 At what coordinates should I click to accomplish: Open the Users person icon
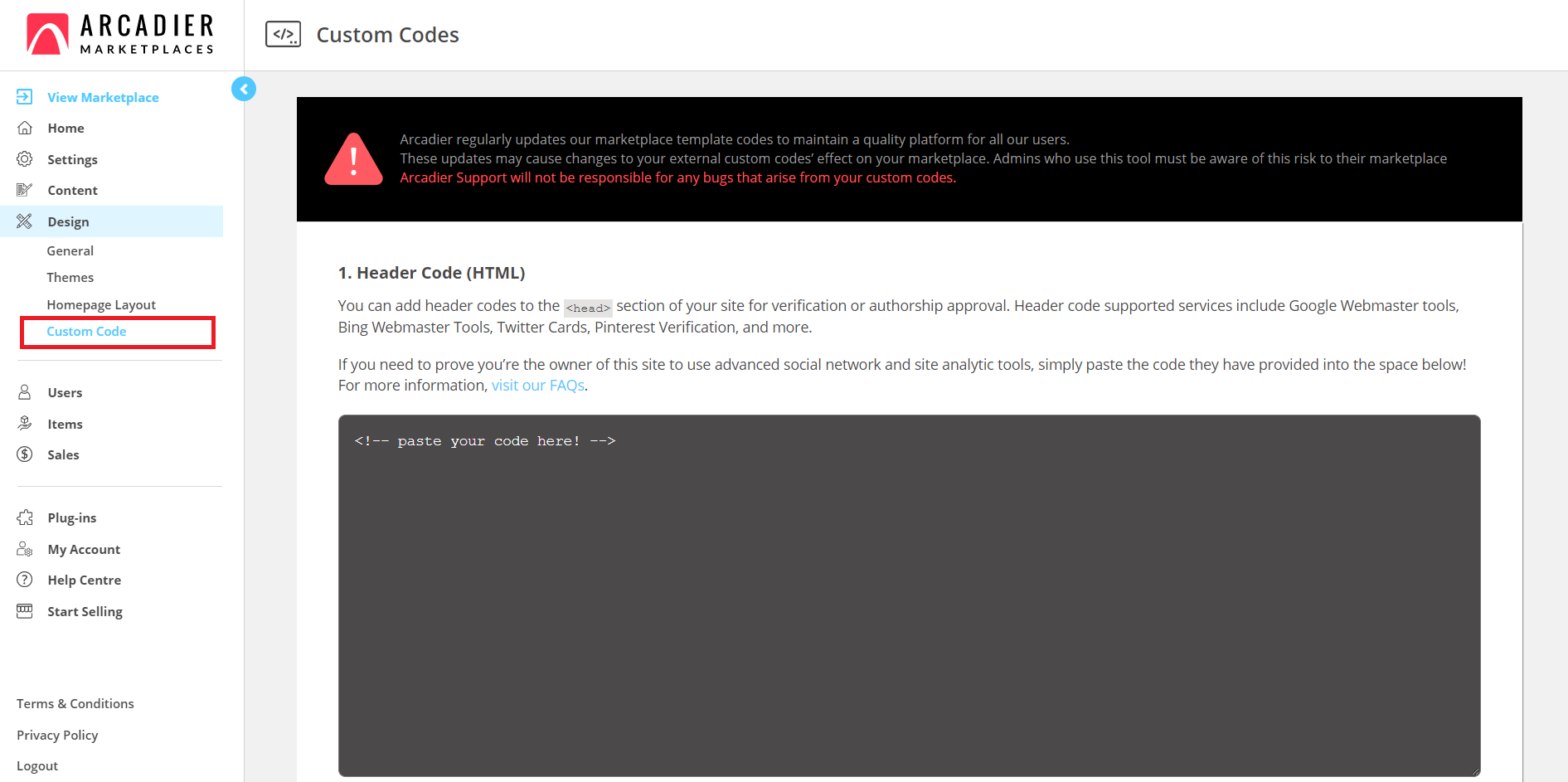pyautogui.click(x=25, y=391)
